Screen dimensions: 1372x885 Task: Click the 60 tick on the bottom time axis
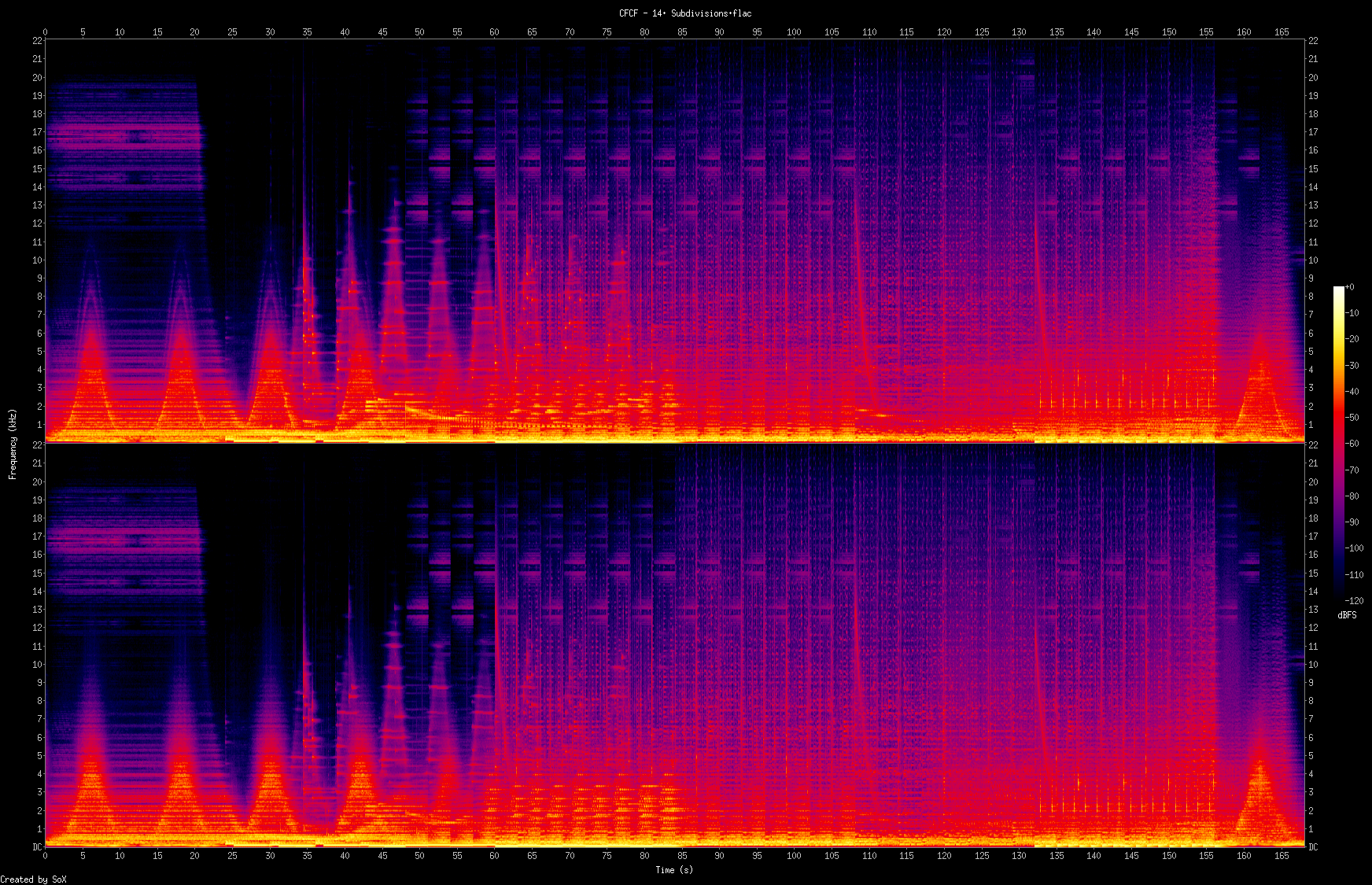494,855
